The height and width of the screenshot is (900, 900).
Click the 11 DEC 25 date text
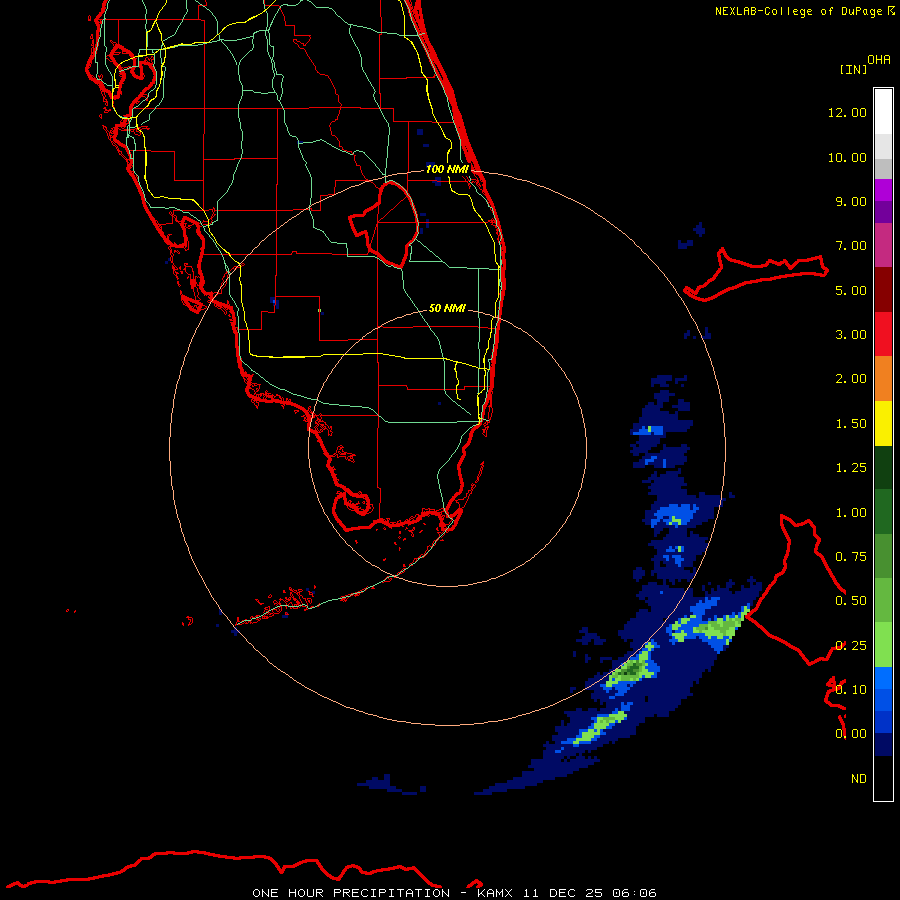click(561, 893)
